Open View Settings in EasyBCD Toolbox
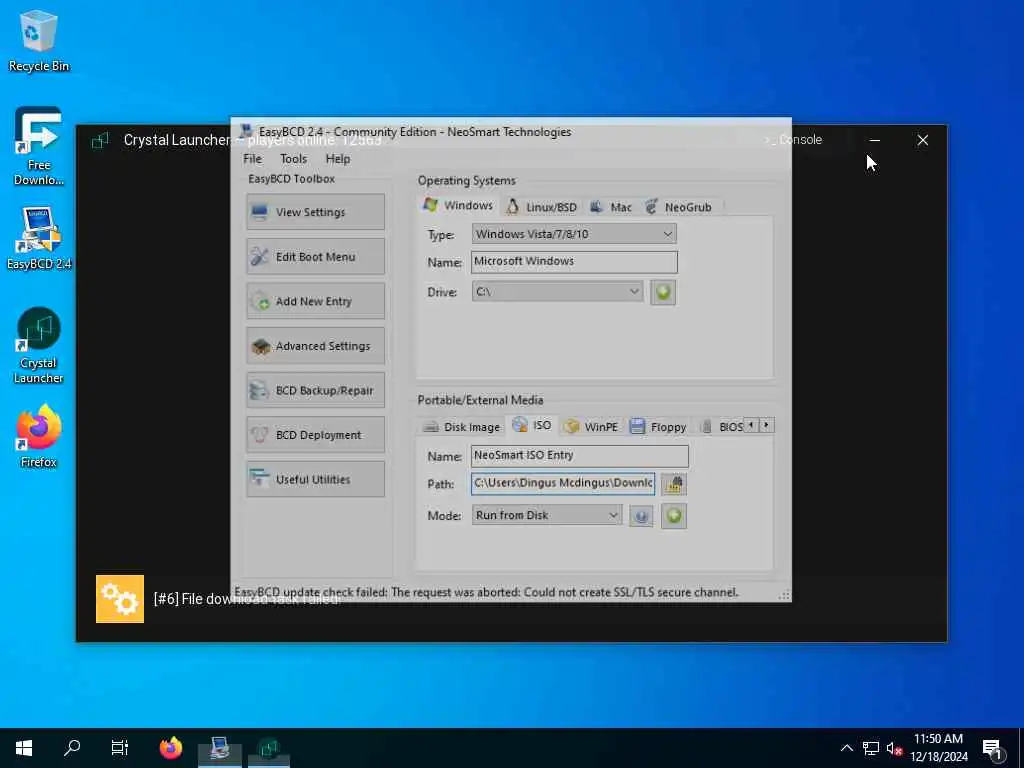1024x768 pixels. click(315, 212)
